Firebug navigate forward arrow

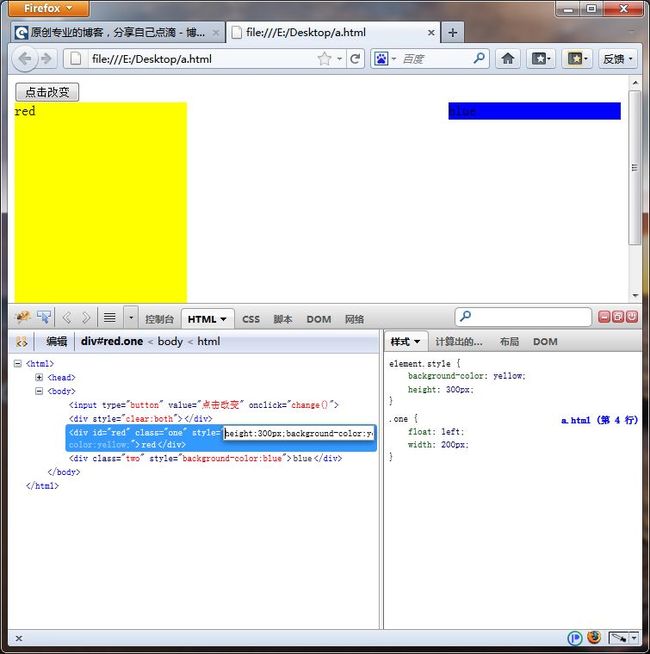(x=86, y=318)
